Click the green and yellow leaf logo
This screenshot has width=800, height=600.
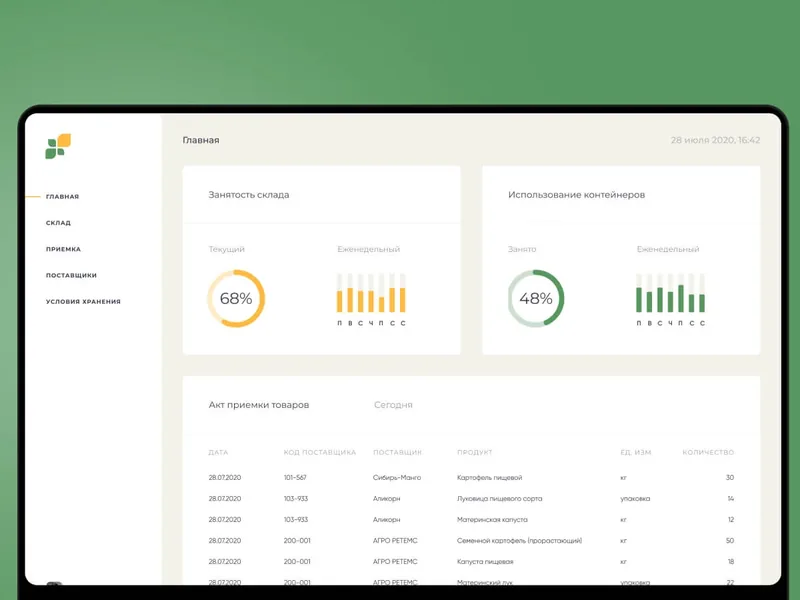pyautogui.click(x=58, y=146)
